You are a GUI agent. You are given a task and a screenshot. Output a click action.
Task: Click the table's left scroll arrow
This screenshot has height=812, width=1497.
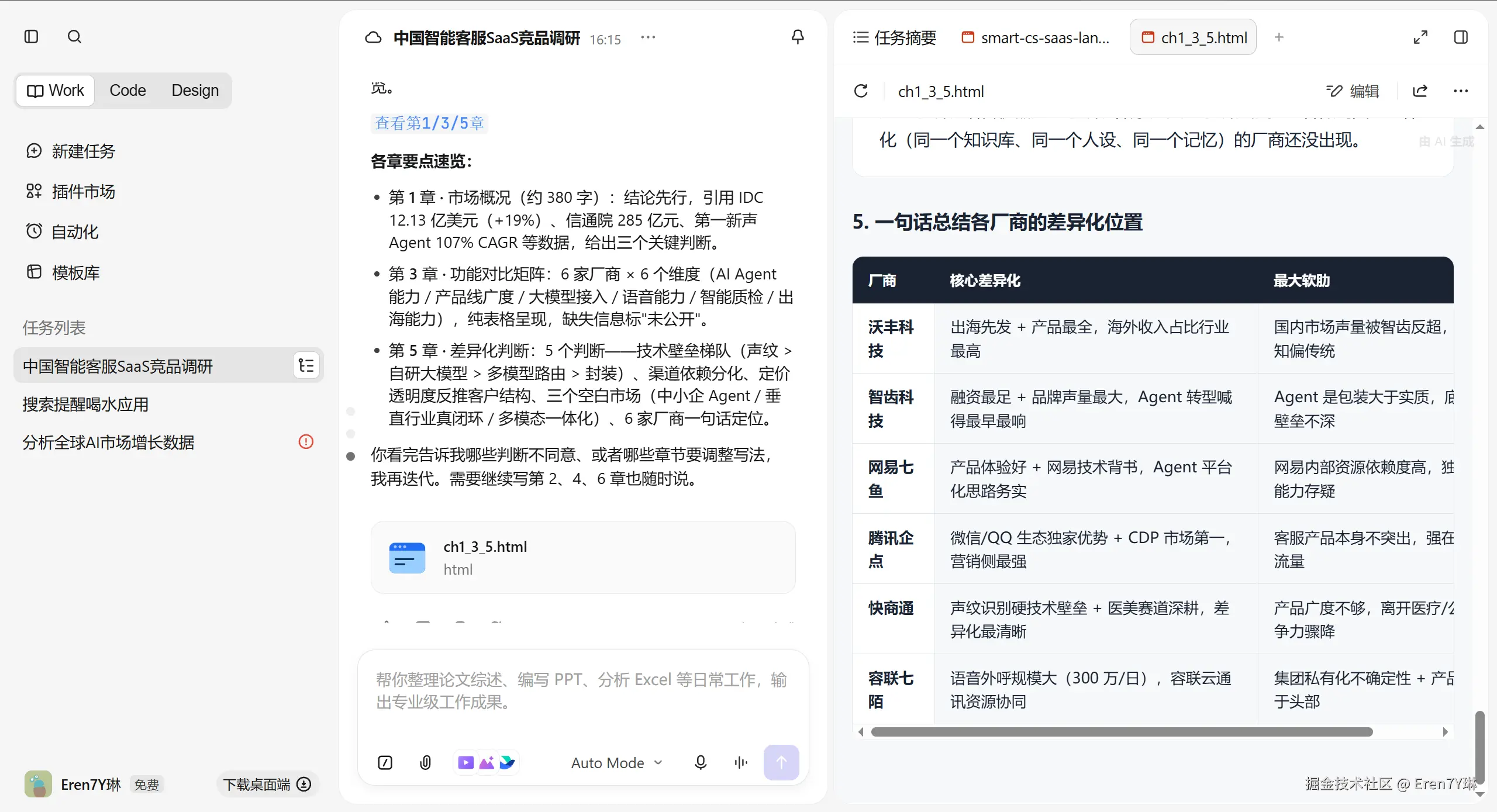coord(860,732)
